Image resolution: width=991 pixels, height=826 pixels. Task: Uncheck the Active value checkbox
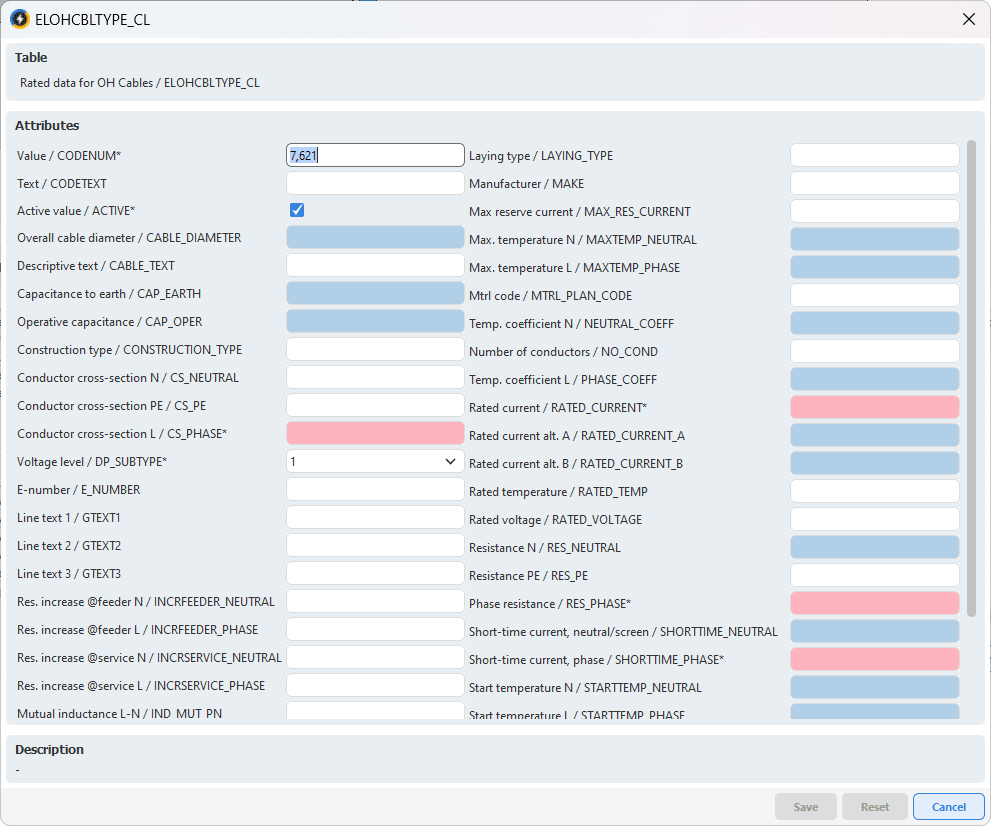[296, 210]
